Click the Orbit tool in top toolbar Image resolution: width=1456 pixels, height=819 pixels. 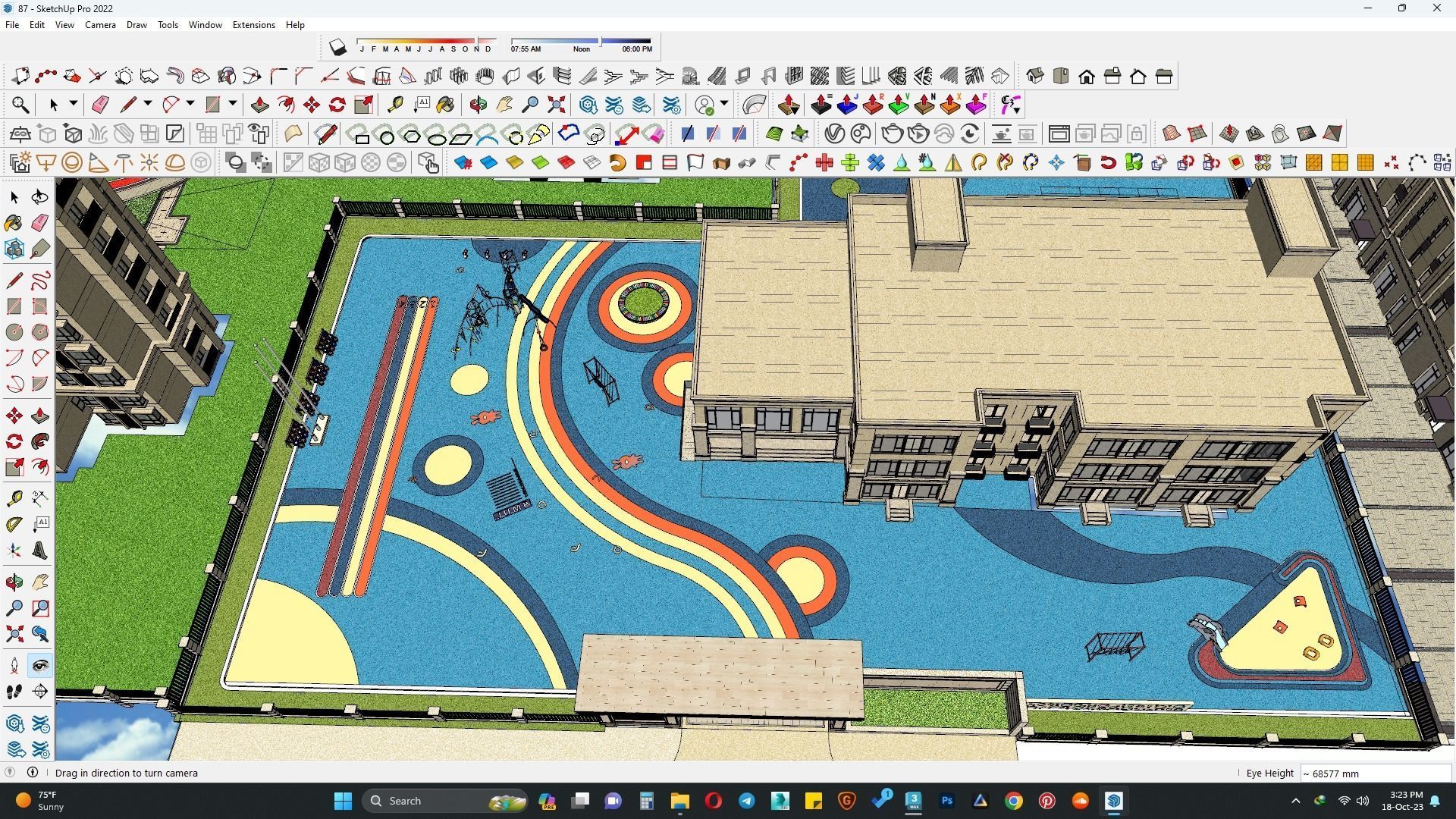tap(478, 105)
